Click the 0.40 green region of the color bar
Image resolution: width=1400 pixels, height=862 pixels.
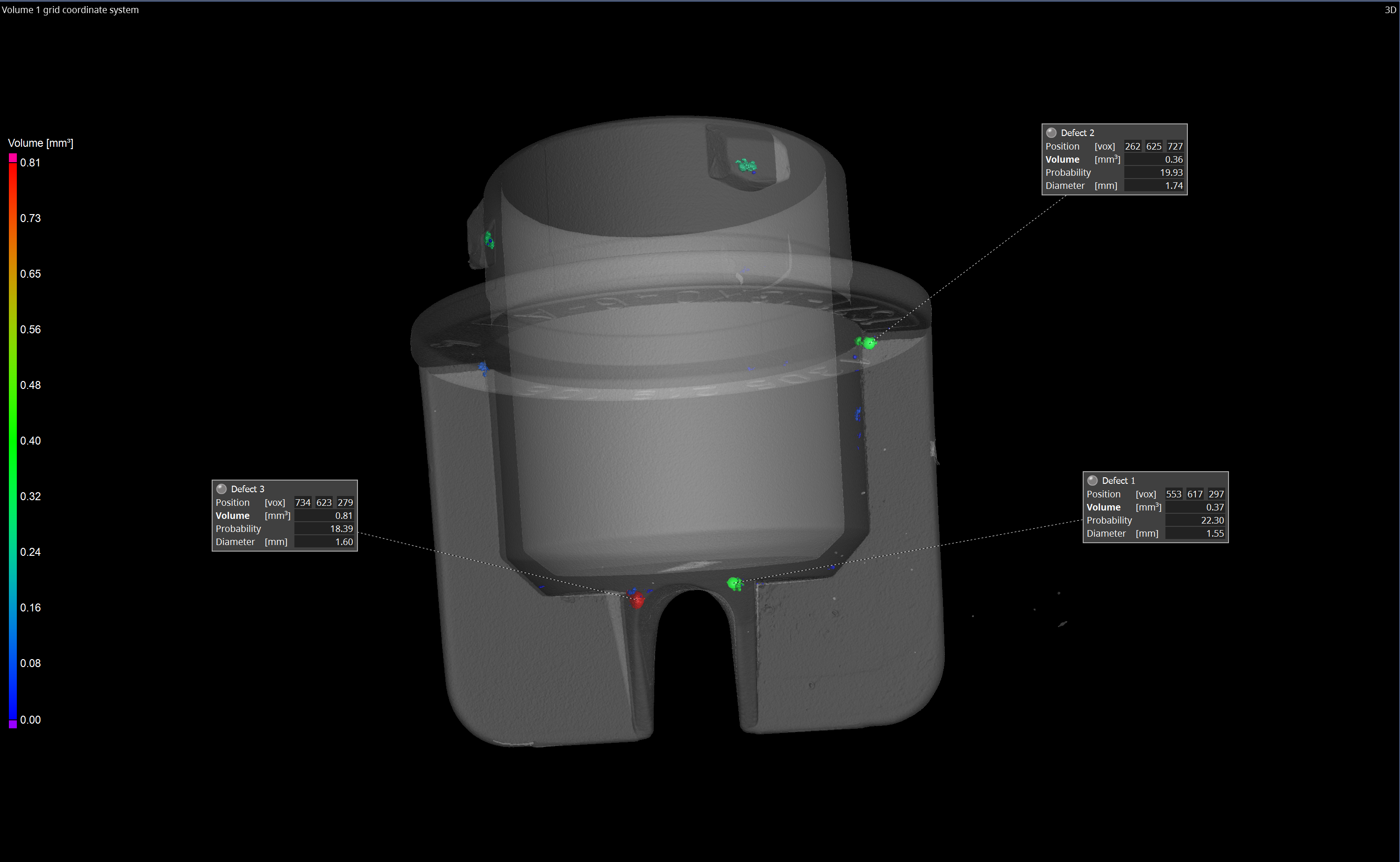pos(13,441)
